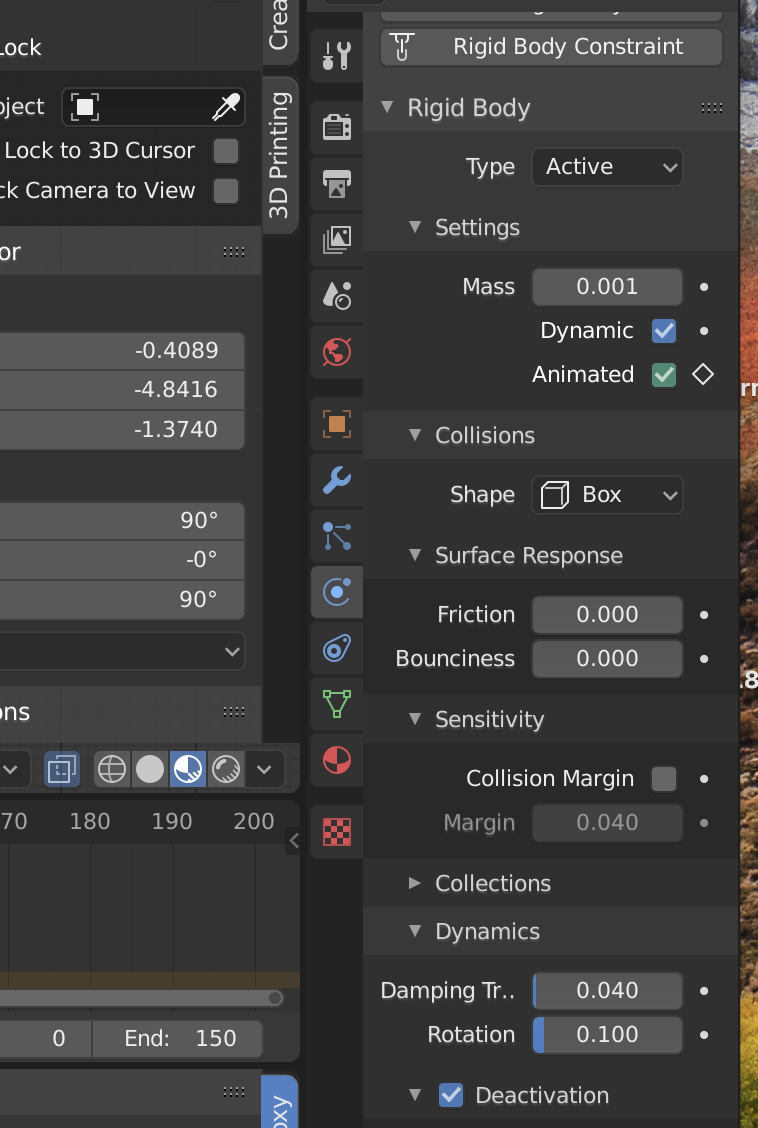Switch to the Material properties tab
The height and width of the screenshot is (1128, 758).
coord(336,760)
